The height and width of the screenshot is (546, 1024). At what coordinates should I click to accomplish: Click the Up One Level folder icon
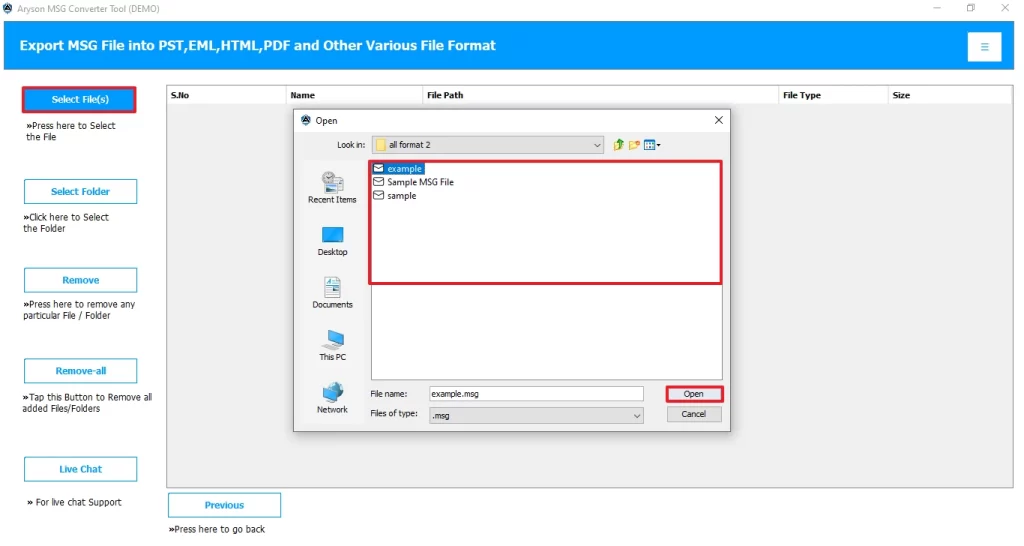(x=618, y=145)
